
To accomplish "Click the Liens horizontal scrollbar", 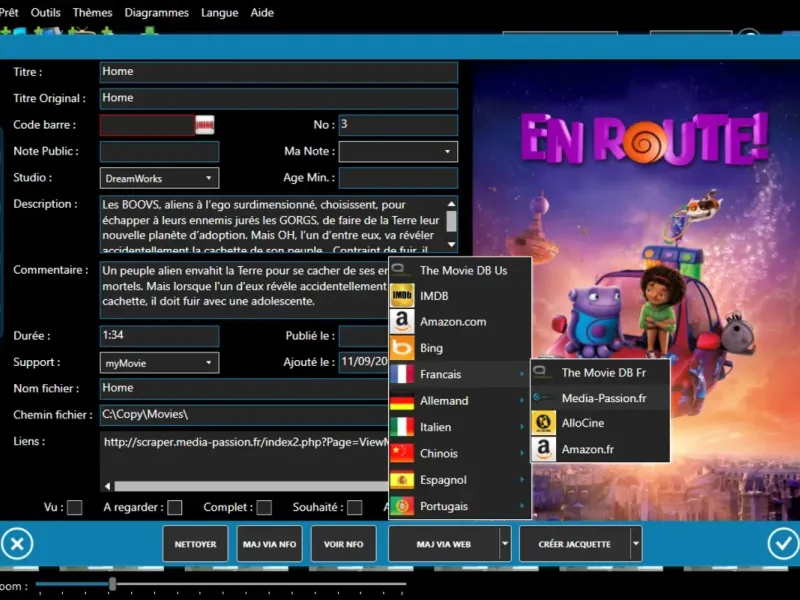I will coord(251,486).
